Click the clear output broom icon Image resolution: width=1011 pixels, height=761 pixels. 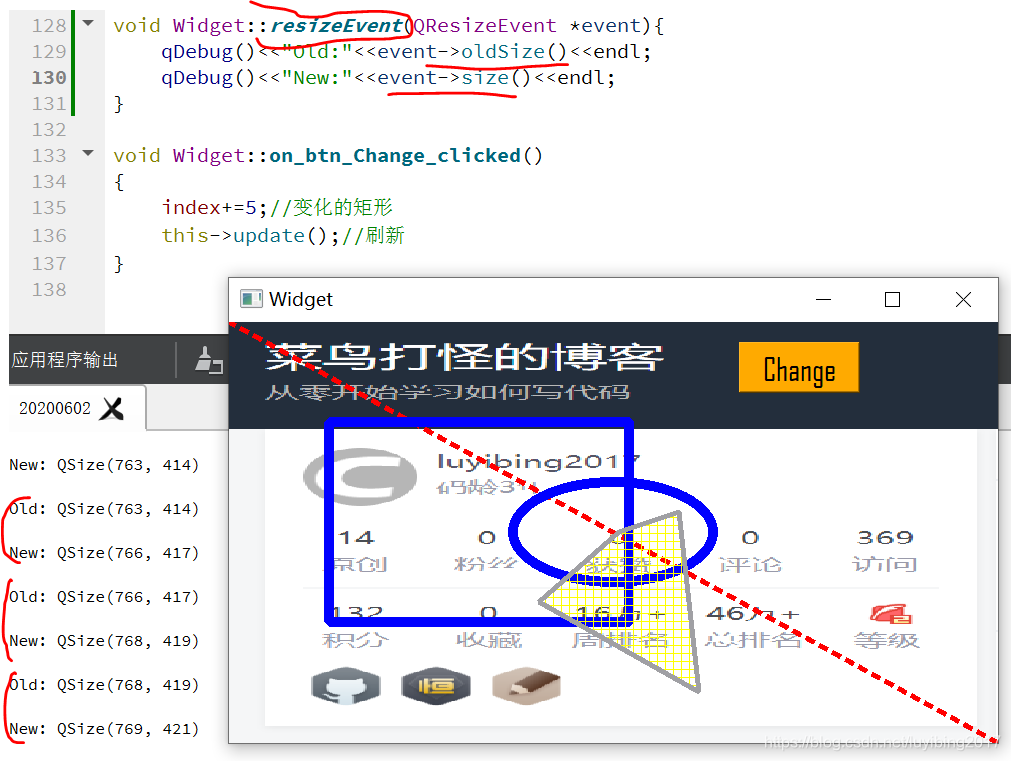point(208,360)
